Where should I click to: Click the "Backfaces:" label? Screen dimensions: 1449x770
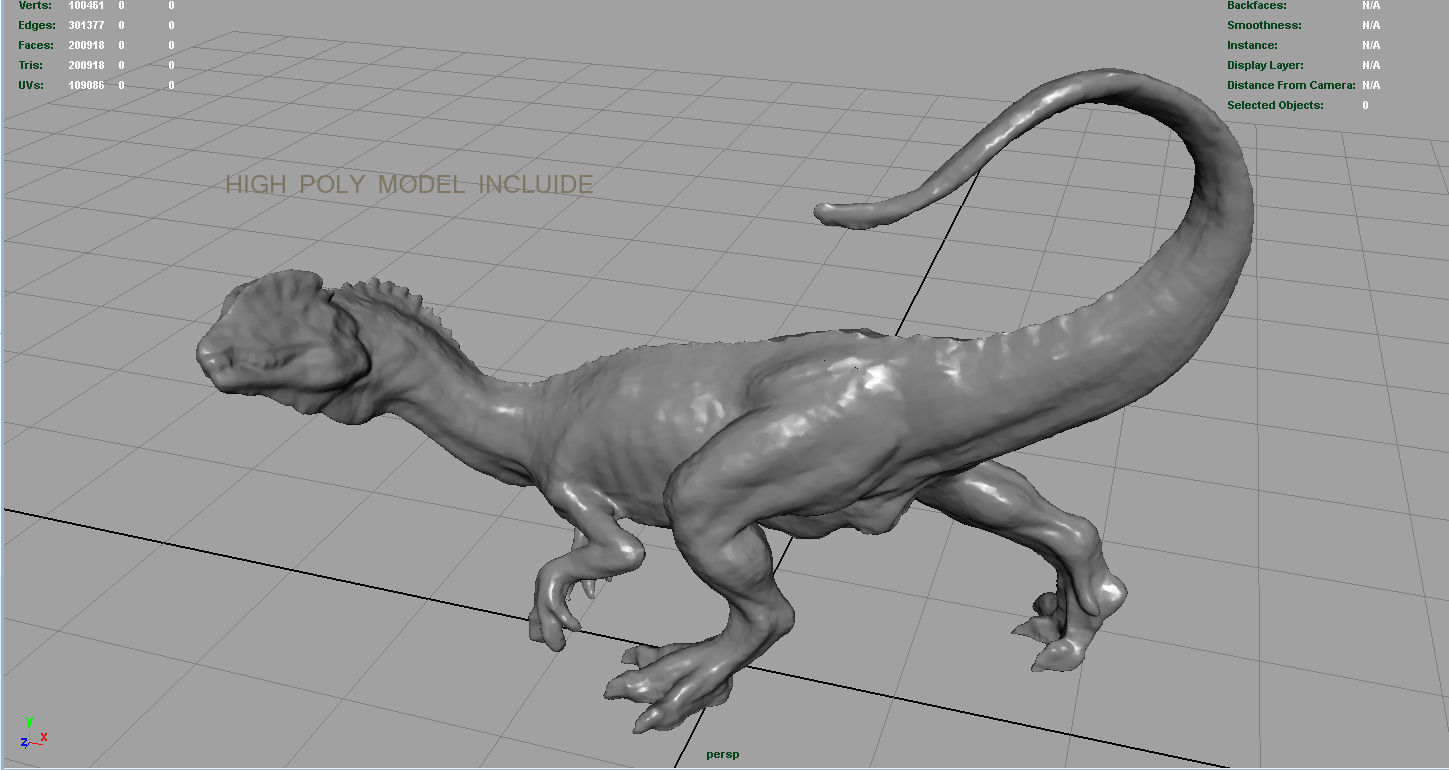coord(1257,5)
